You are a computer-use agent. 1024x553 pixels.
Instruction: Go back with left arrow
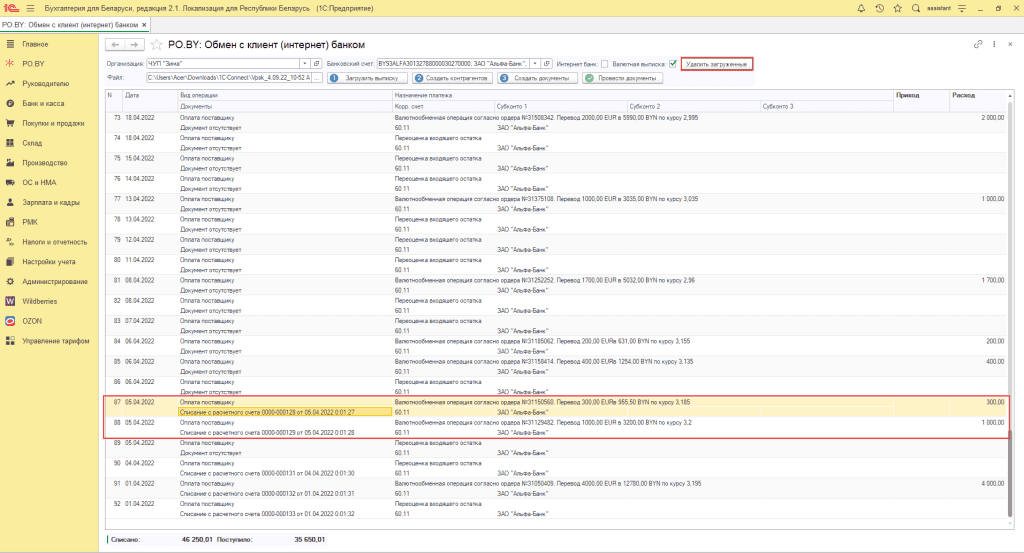tap(115, 45)
